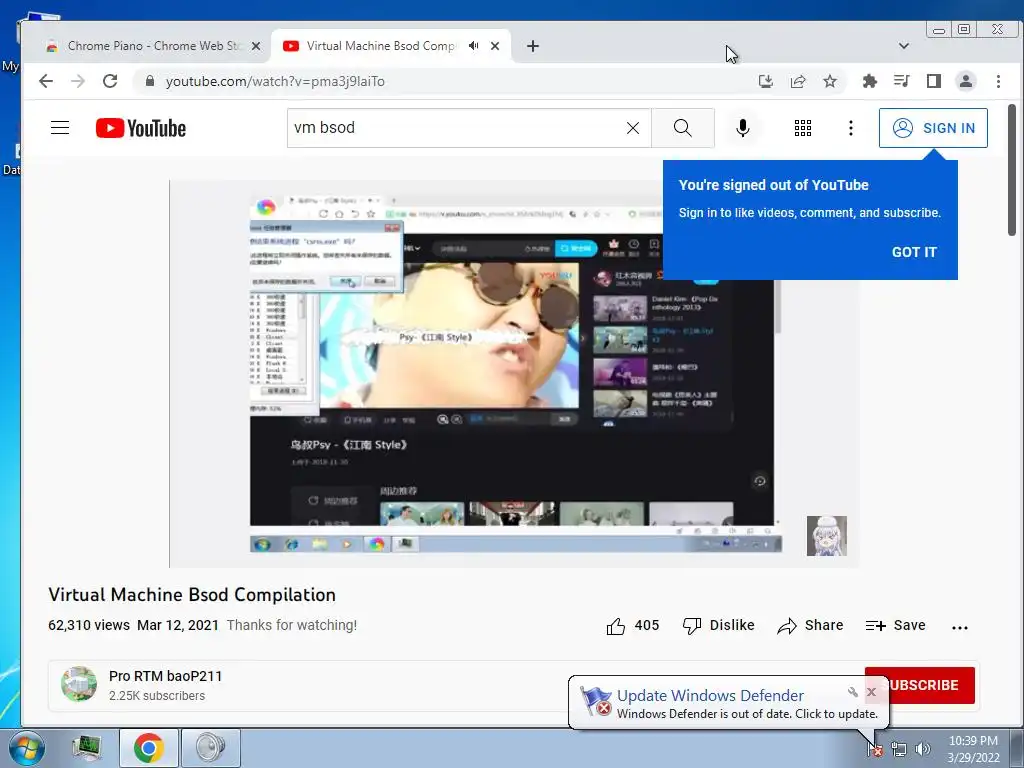
Task: Click the install/download icon in address bar
Action: (765, 81)
